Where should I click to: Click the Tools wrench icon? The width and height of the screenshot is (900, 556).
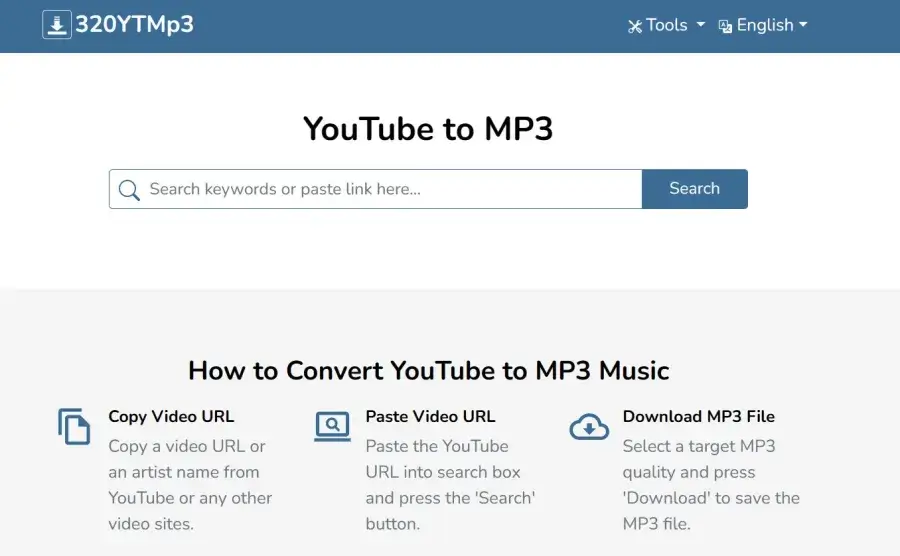[x=635, y=26]
